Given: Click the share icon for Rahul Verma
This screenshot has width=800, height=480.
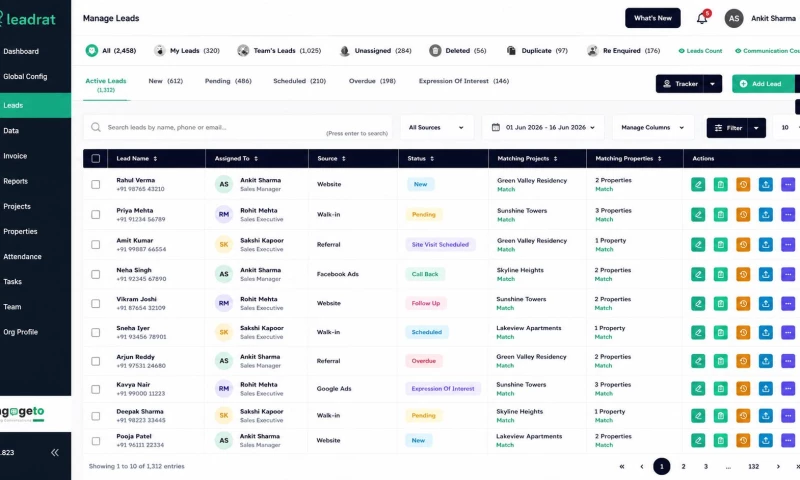Looking at the screenshot, I should click(766, 185).
